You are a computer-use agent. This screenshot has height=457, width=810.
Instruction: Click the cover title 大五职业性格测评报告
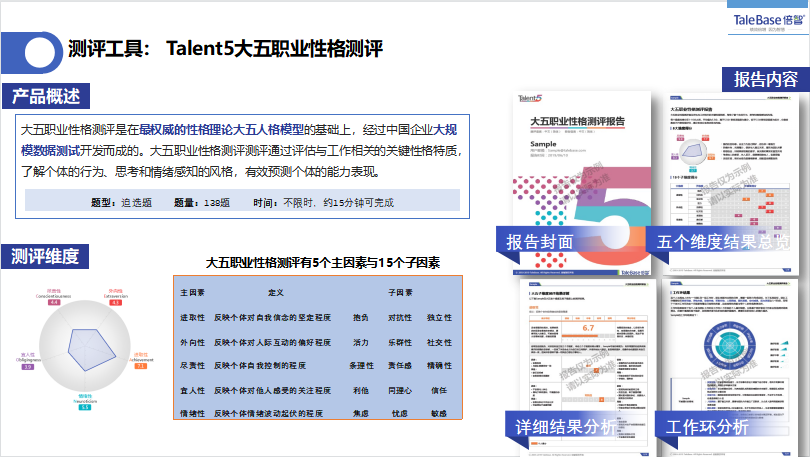(x=577, y=121)
